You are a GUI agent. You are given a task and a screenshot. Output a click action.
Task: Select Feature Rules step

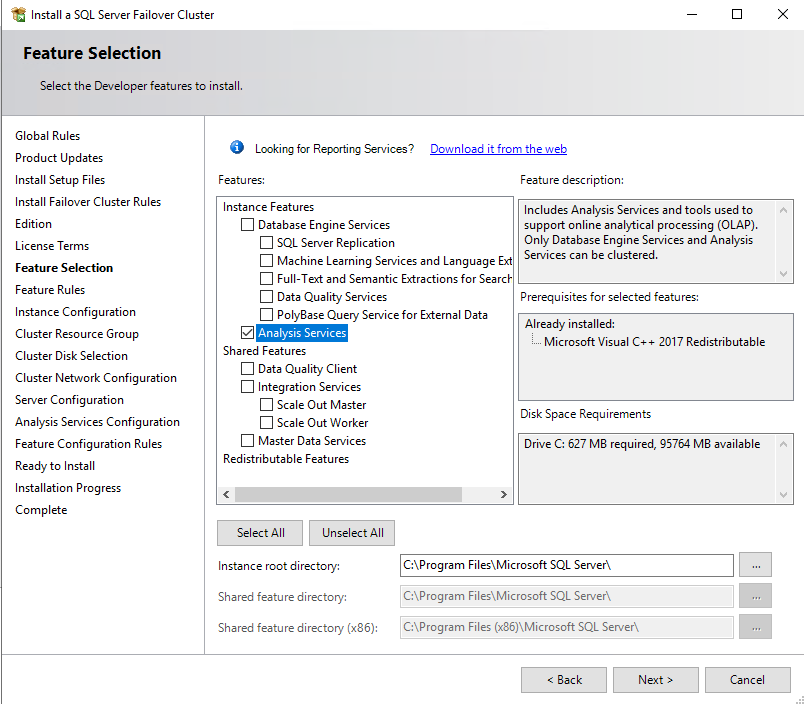(x=50, y=290)
